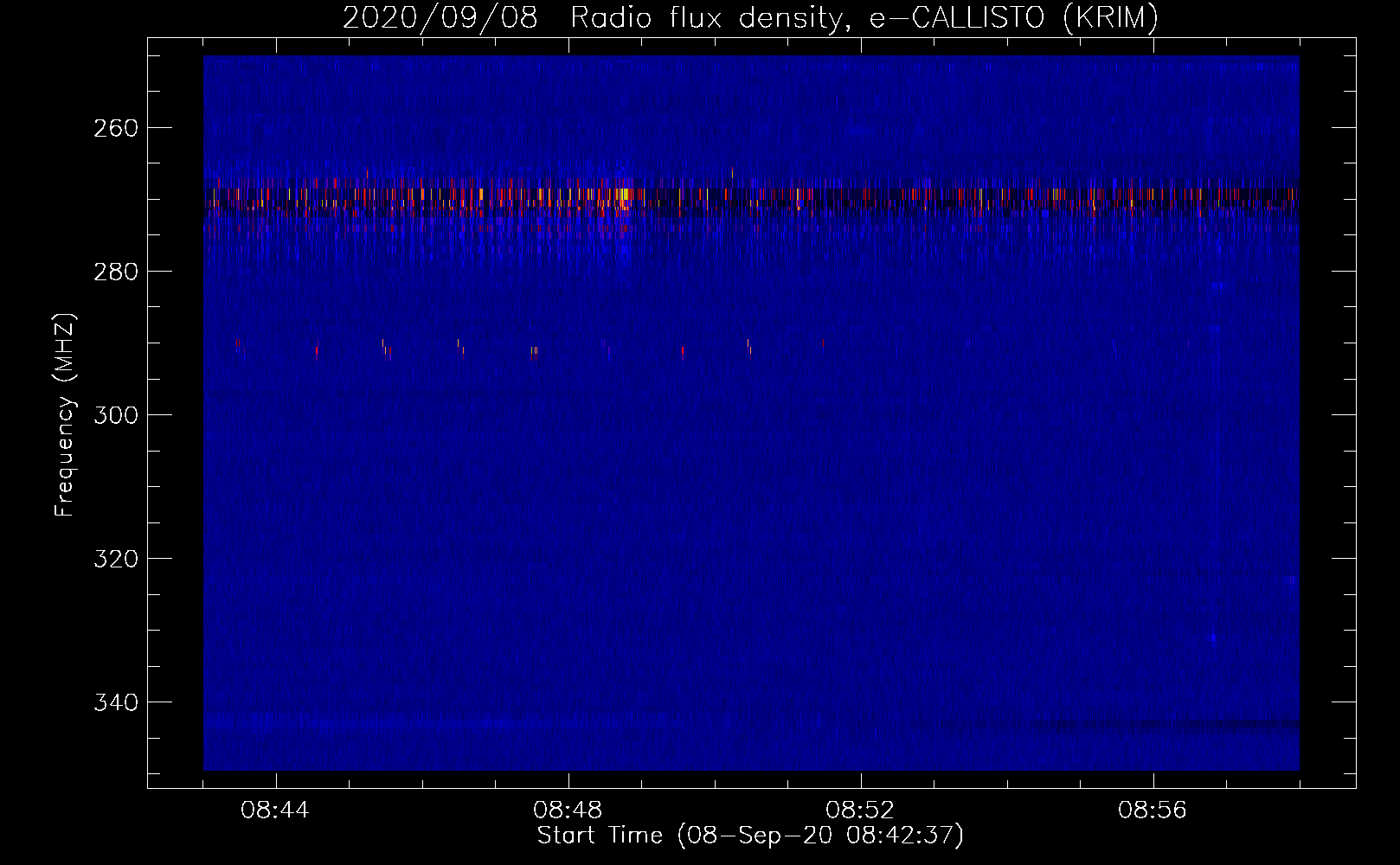
Task: Click the 08:44 time tick label
Action: tap(275, 811)
